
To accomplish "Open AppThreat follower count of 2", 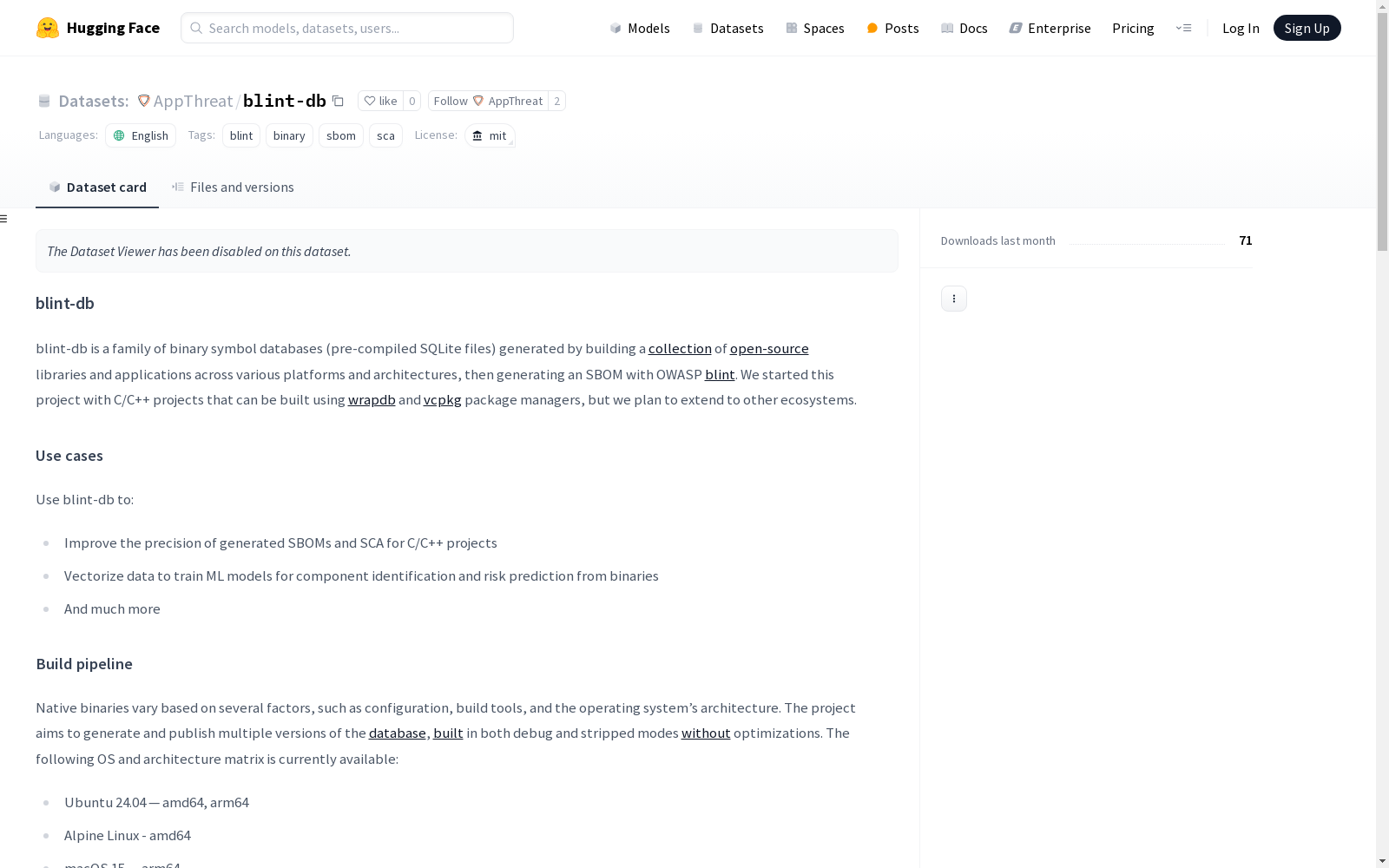I will (557, 101).
